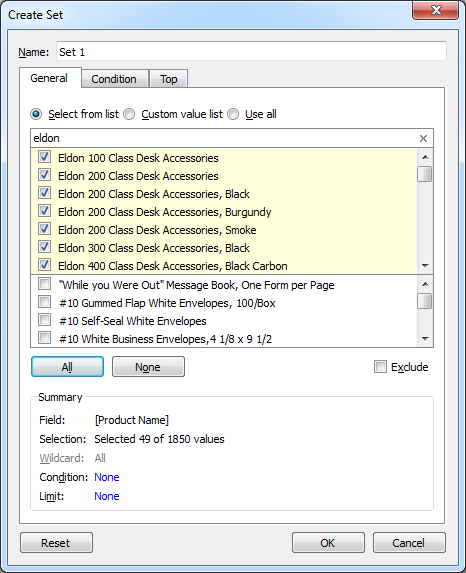Switch to the Top tab
Viewport: 466px width, 573px height.
tap(168, 79)
